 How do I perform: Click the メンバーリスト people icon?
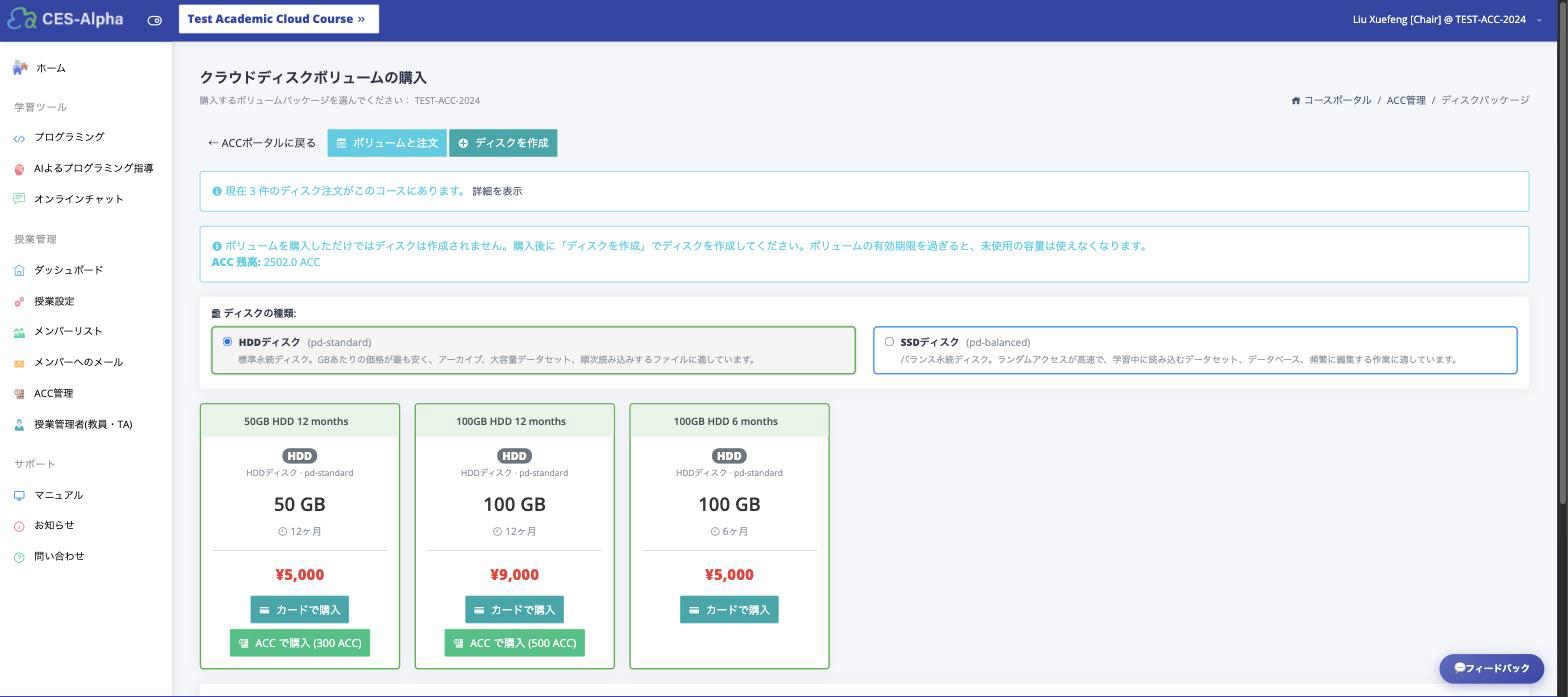19,332
